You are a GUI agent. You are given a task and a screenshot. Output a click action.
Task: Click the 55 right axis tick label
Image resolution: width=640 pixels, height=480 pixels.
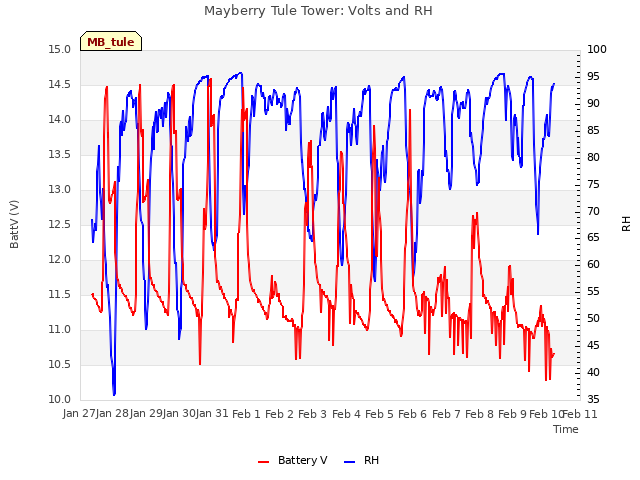[x=593, y=292]
